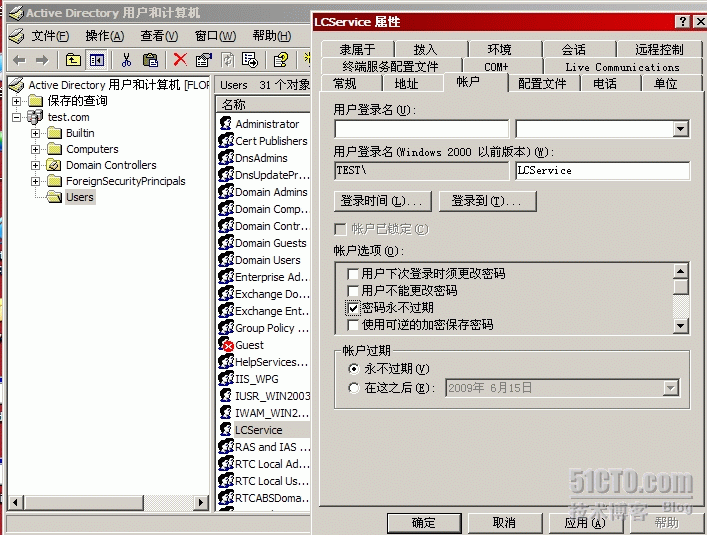Check 'User must change password at next logon'

click(353, 274)
